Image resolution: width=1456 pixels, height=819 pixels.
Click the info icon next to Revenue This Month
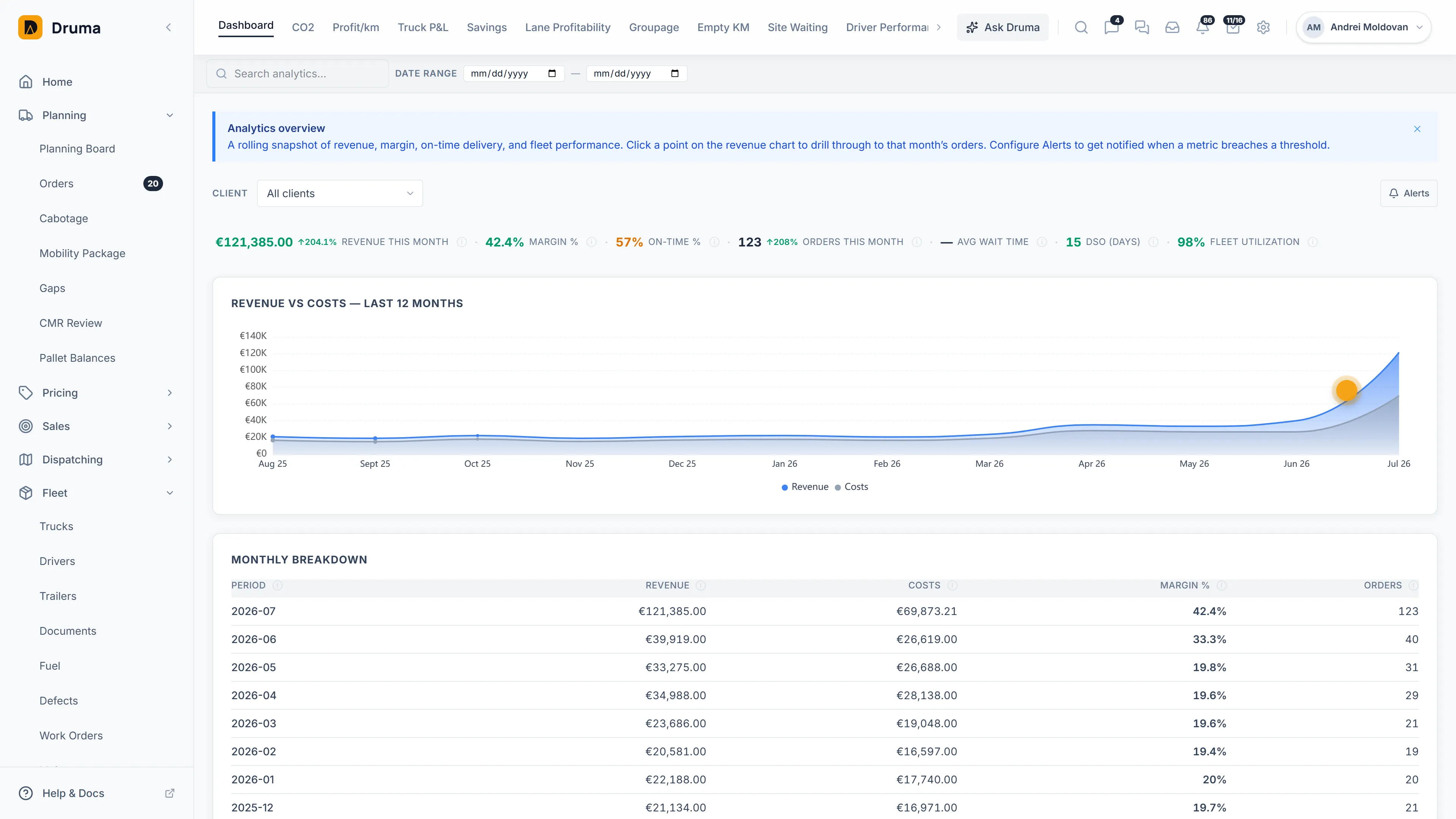(x=462, y=242)
